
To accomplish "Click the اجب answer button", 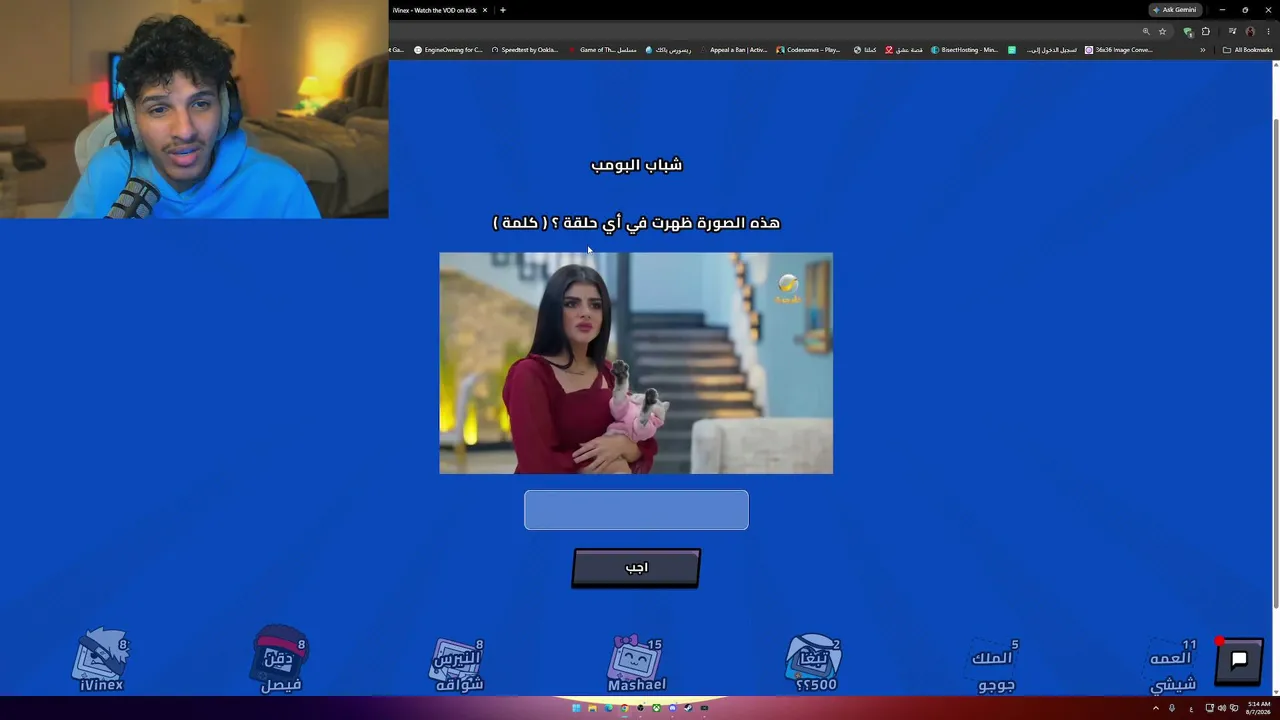I will point(636,568).
